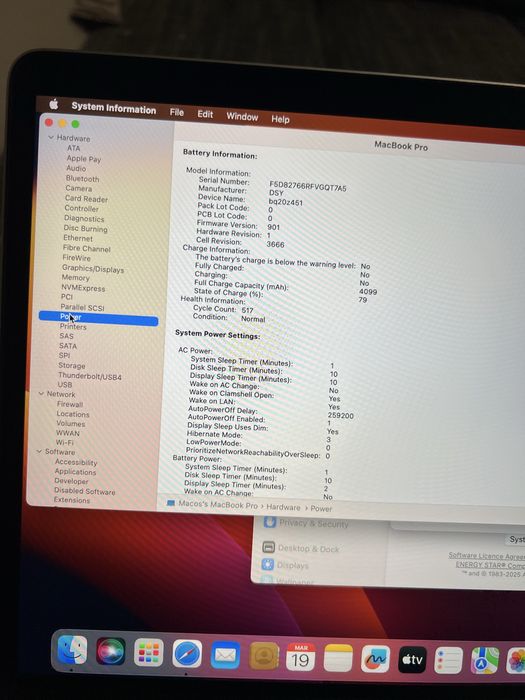The width and height of the screenshot is (525, 700).
Task: Select Storage in the sidebar
Action: point(71,366)
